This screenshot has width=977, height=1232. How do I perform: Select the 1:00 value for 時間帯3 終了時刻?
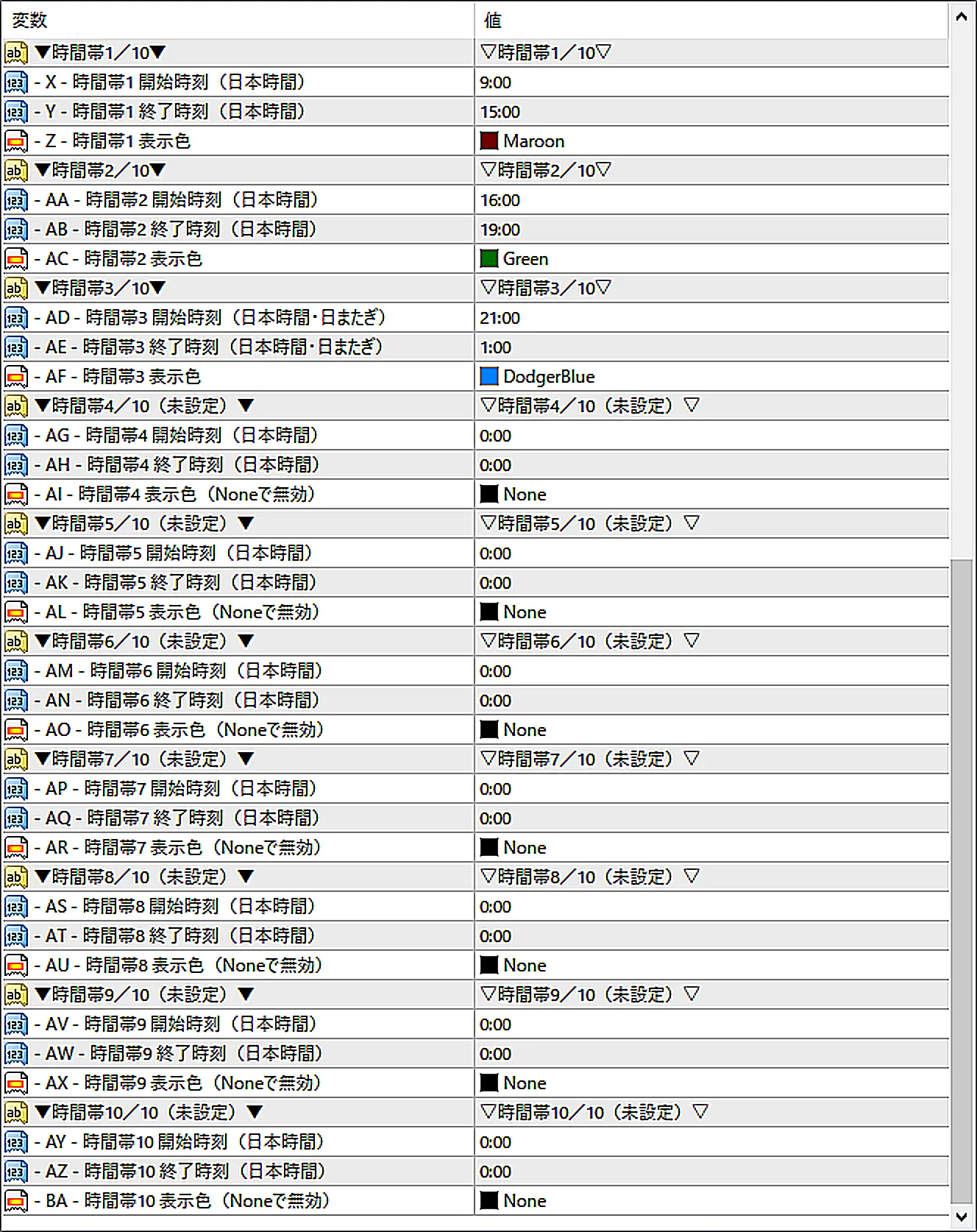click(x=711, y=347)
